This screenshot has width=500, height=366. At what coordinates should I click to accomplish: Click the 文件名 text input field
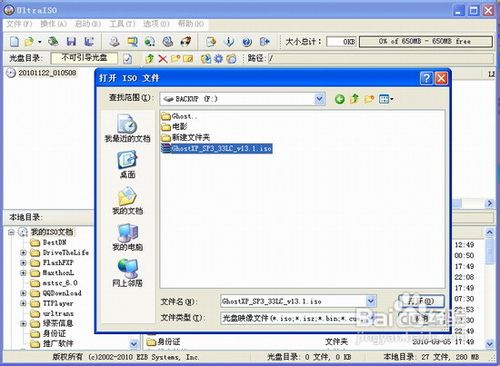tap(293, 301)
